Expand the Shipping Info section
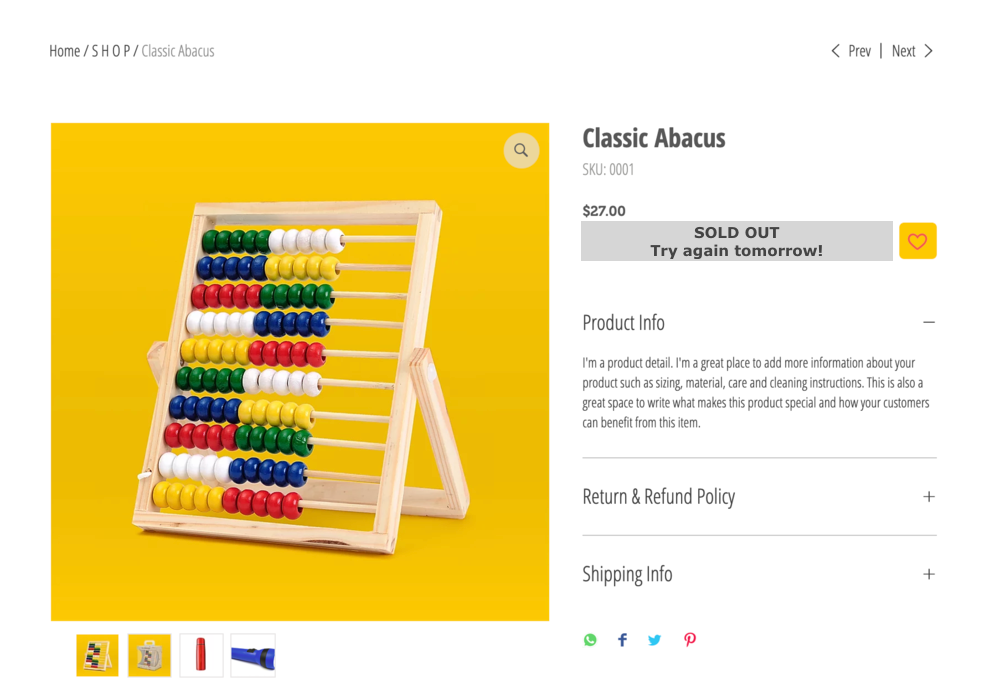Viewport: 1000px width, 692px height. click(929, 574)
